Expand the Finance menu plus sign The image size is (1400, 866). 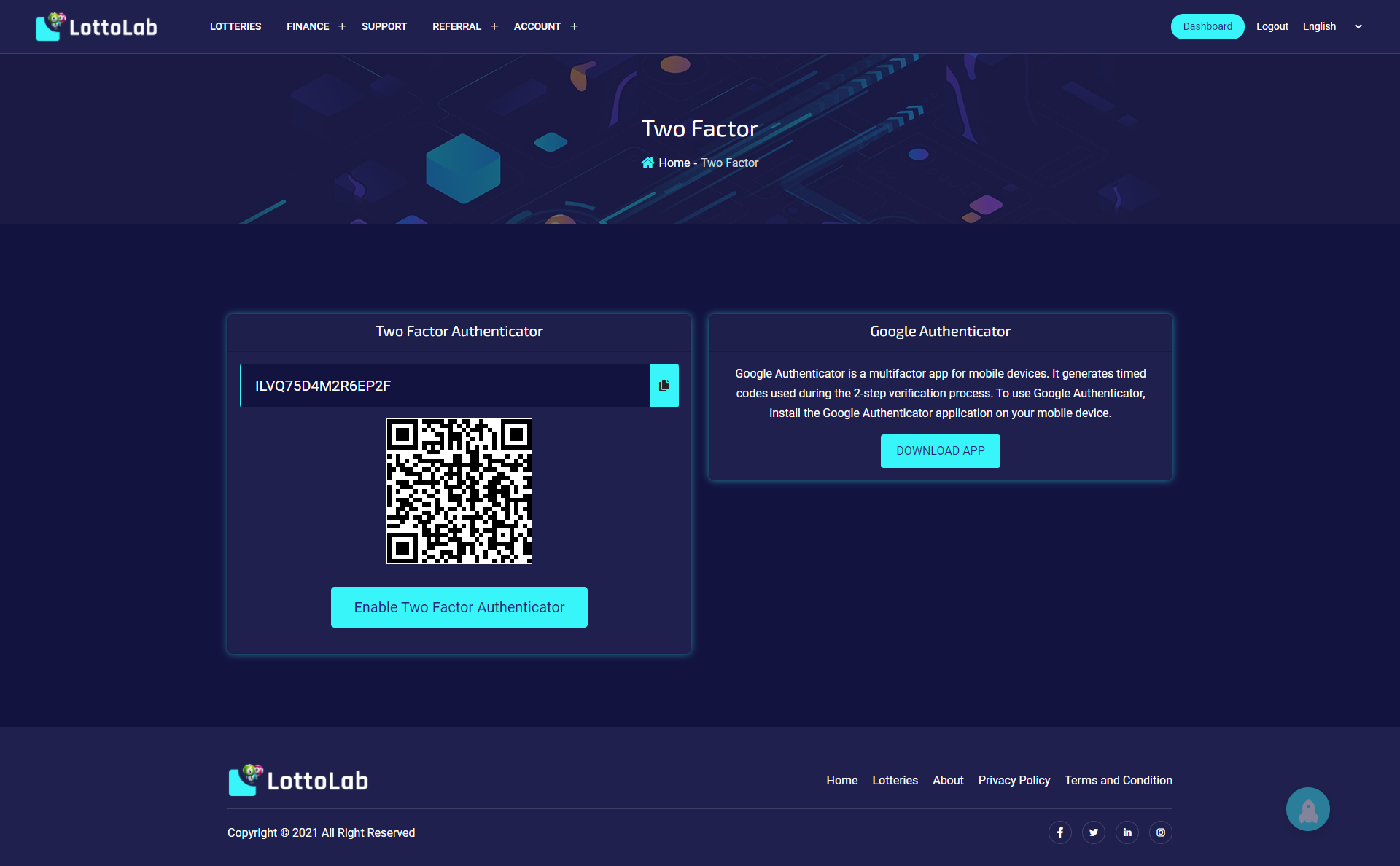tap(342, 26)
